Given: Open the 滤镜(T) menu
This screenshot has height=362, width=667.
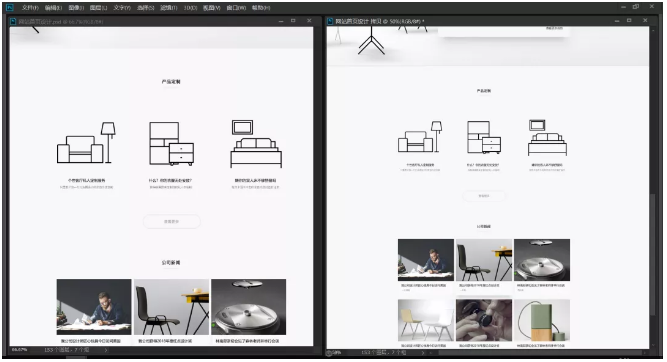Looking at the screenshot, I should [x=168, y=8].
